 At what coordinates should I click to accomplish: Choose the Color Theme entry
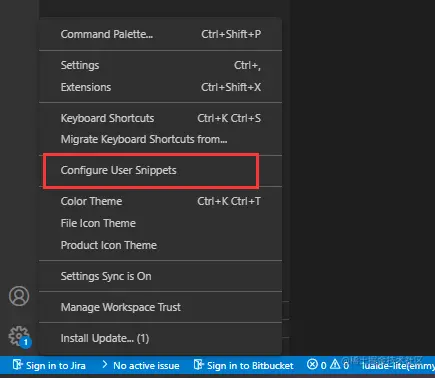point(161,201)
